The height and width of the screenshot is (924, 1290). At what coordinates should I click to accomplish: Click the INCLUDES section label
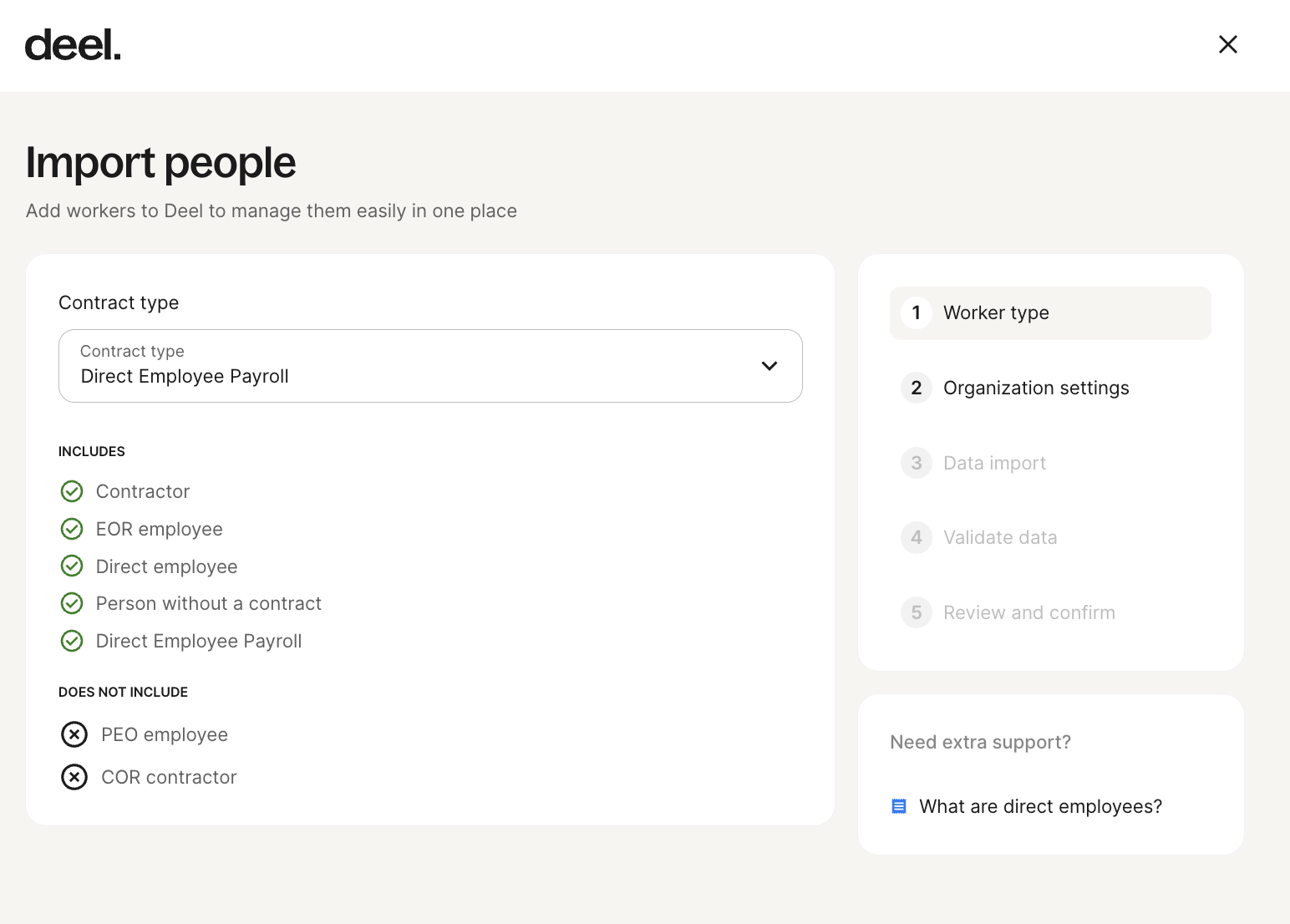click(x=92, y=451)
